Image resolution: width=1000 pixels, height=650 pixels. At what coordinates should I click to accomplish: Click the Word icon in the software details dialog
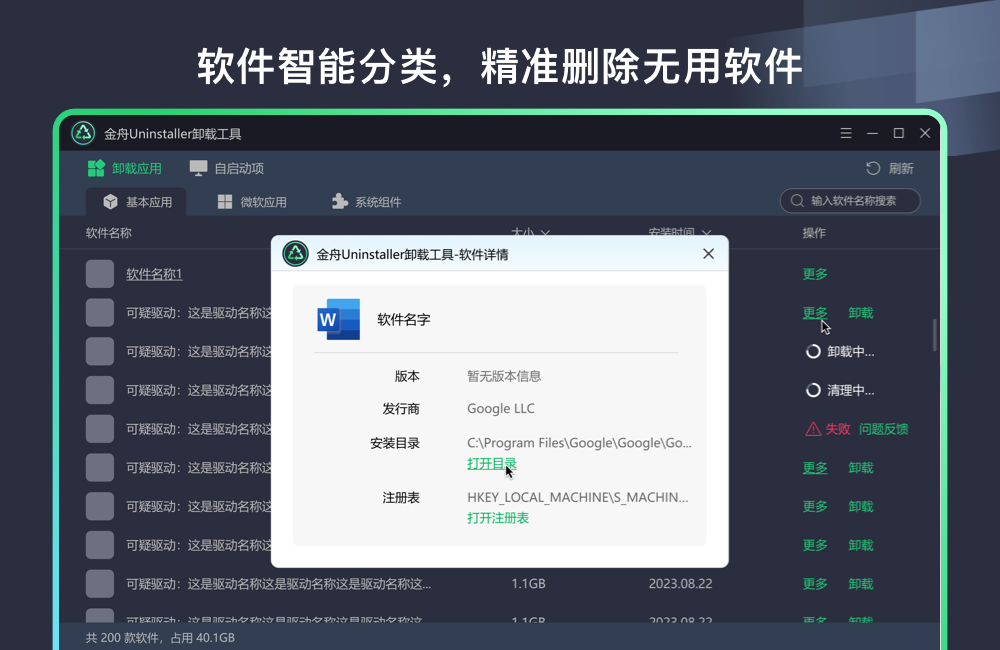(338, 319)
